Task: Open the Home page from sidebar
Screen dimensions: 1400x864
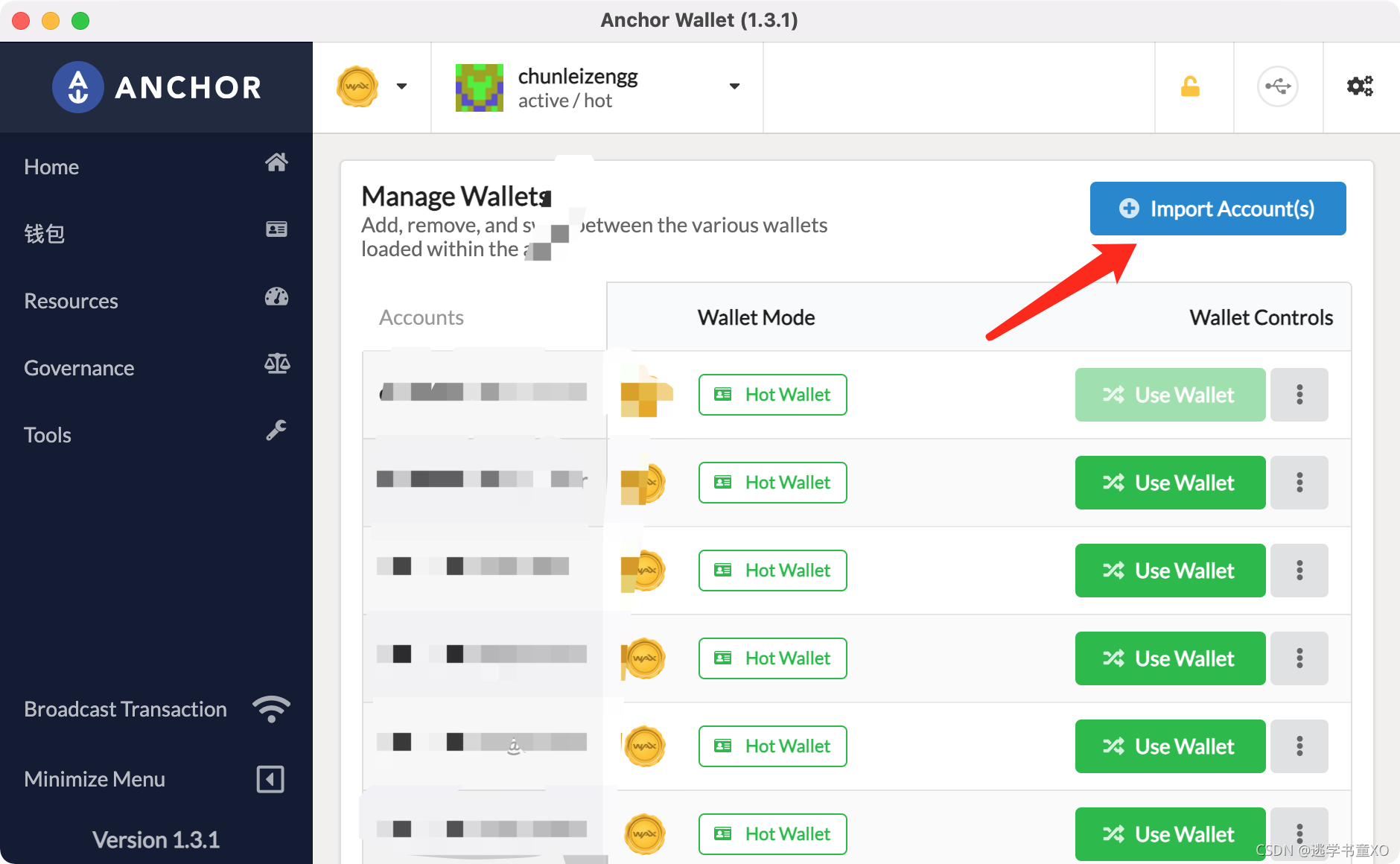Action: coord(156,166)
